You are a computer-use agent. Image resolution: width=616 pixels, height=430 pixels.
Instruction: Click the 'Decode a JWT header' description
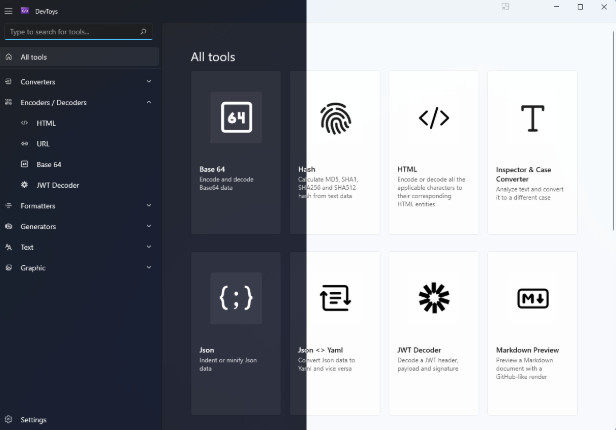428,364
